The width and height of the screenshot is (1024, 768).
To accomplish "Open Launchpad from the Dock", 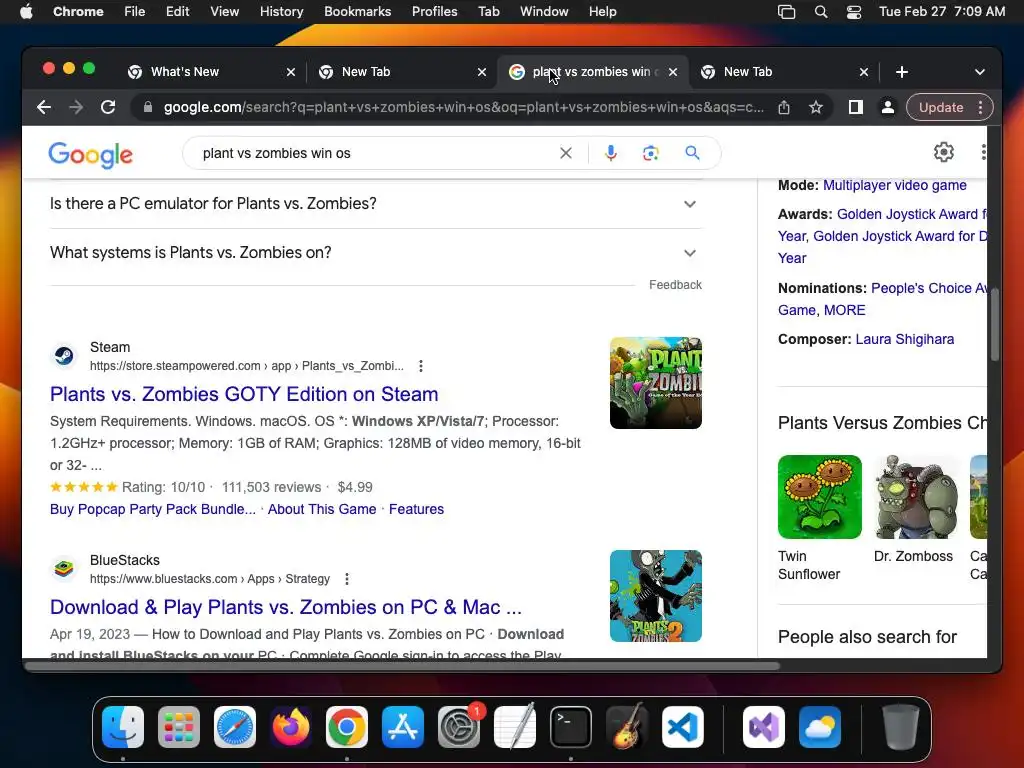I will (178, 727).
